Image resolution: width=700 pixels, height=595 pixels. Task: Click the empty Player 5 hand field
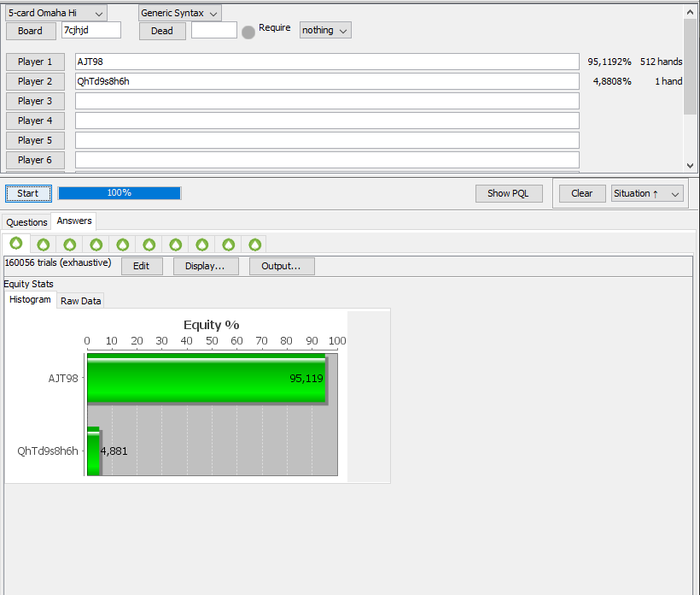click(327, 140)
